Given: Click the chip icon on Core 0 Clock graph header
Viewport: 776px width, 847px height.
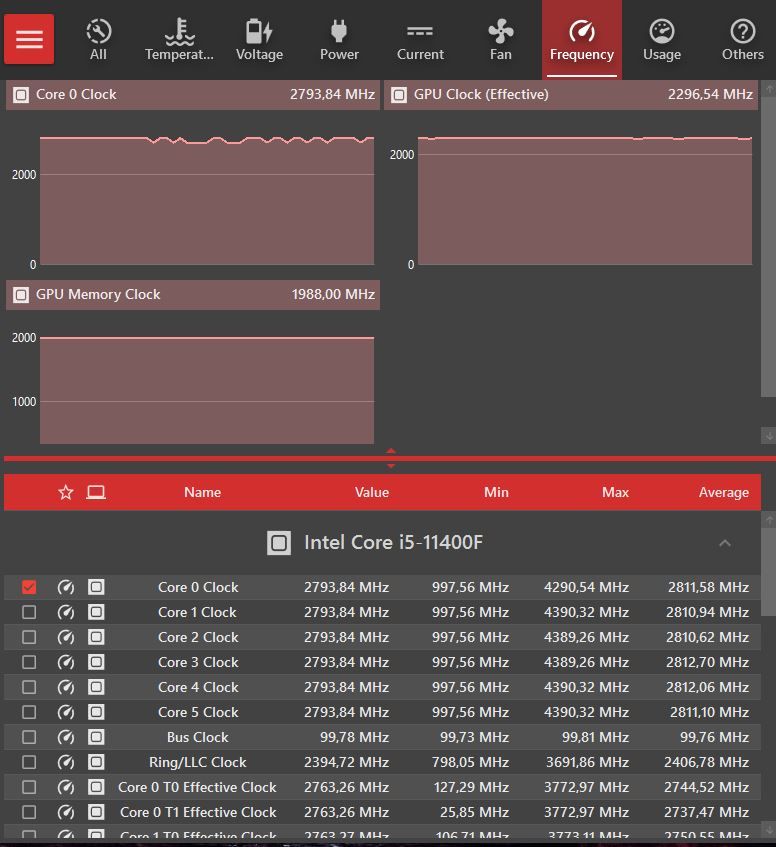Looking at the screenshot, I should [x=21, y=95].
